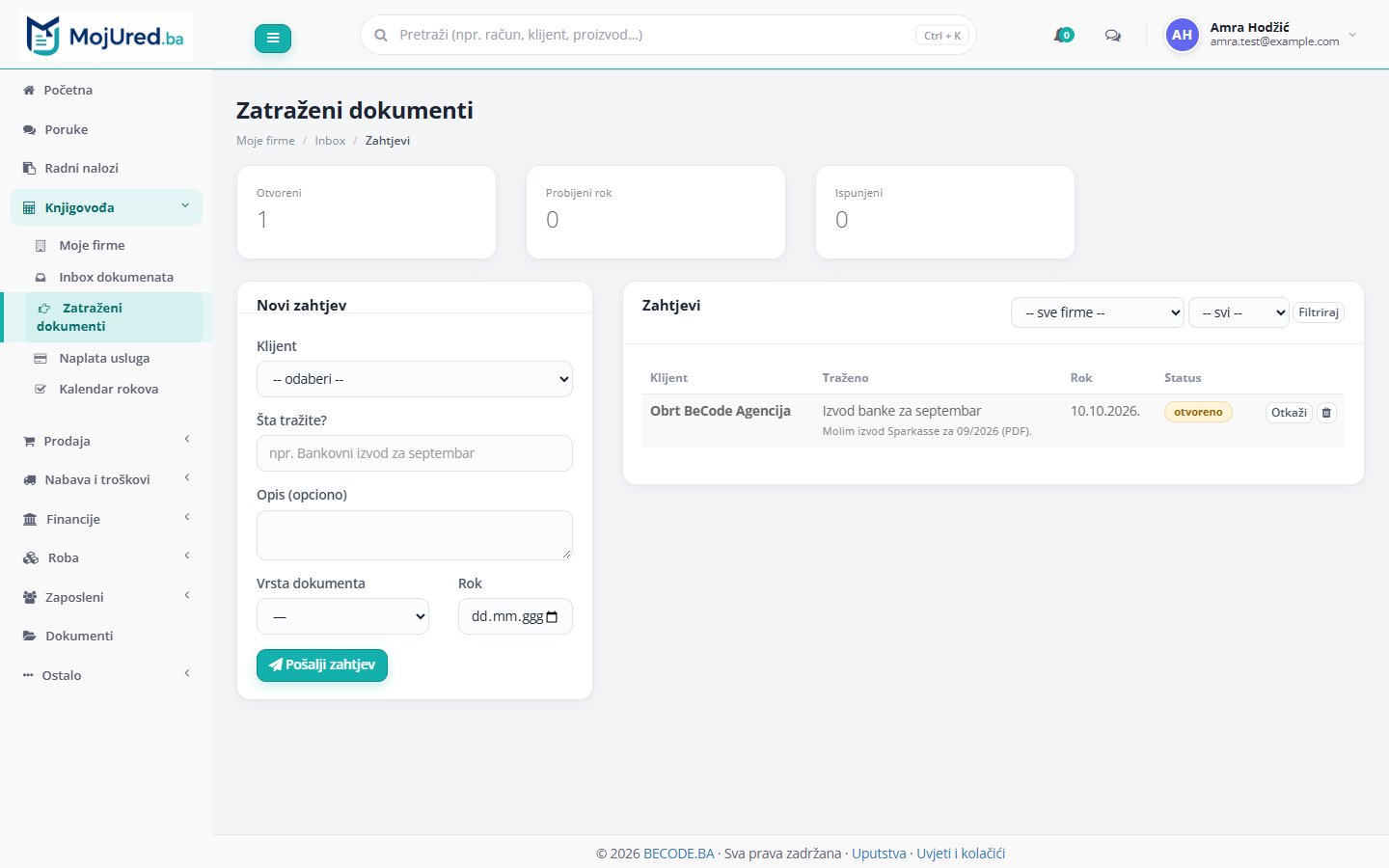
Task: Click the MojUred.ba logo
Action: coord(106,37)
